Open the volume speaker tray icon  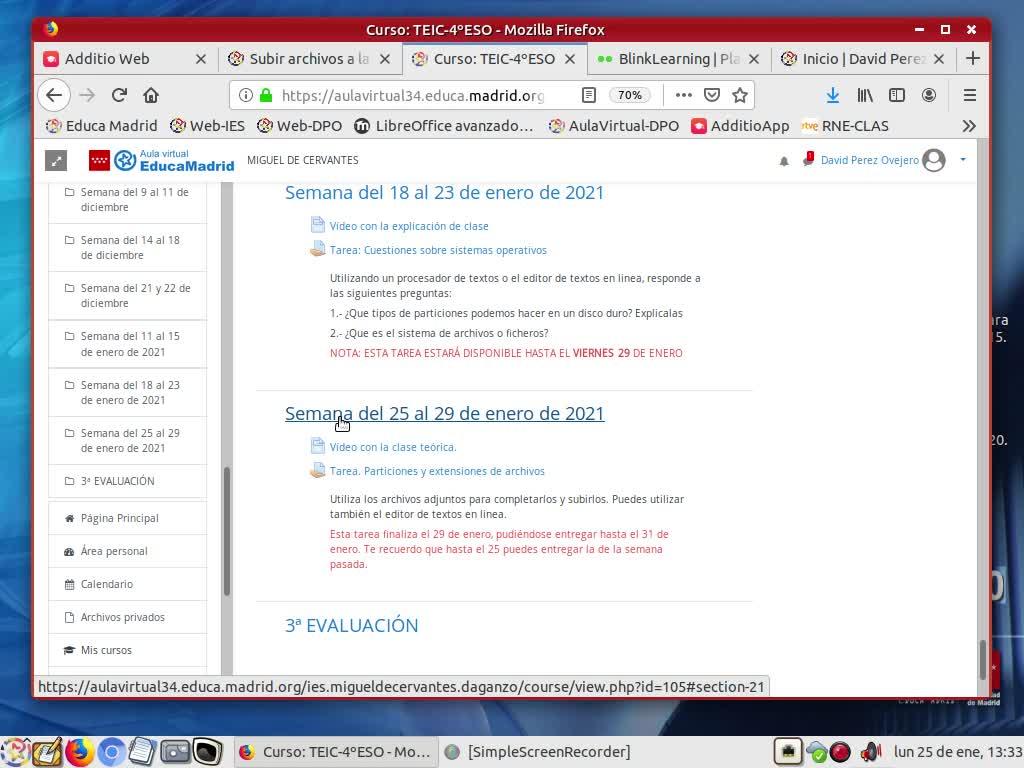click(x=871, y=752)
